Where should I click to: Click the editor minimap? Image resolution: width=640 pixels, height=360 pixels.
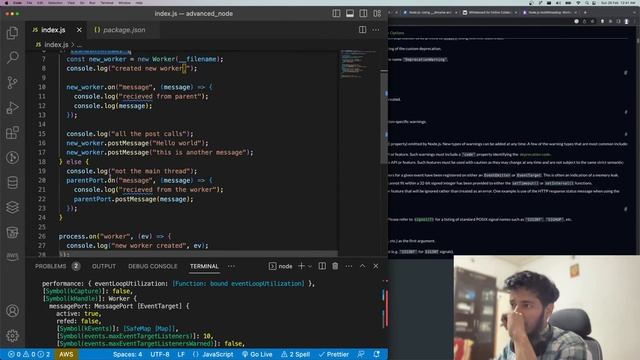coord(358,64)
